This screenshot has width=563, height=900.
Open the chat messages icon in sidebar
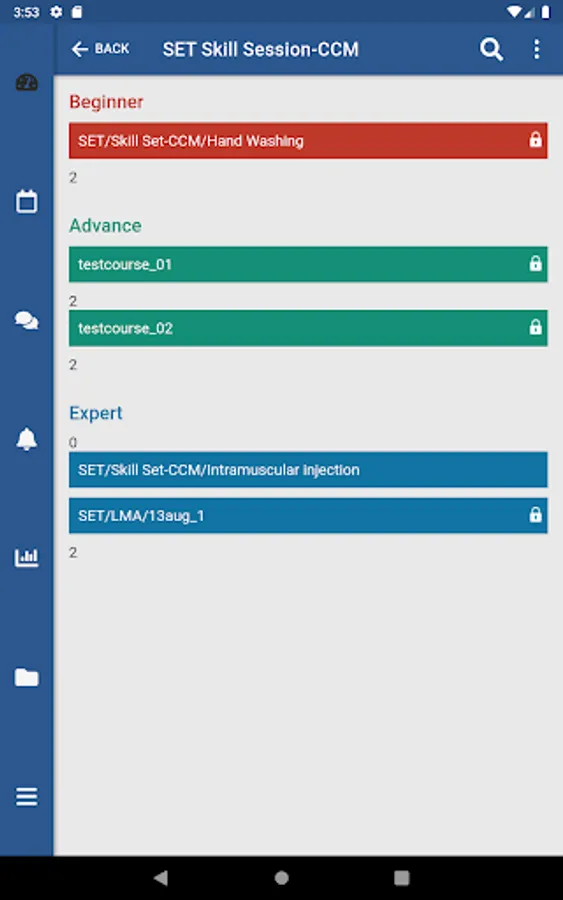pyautogui.click(x=26, y=320)
